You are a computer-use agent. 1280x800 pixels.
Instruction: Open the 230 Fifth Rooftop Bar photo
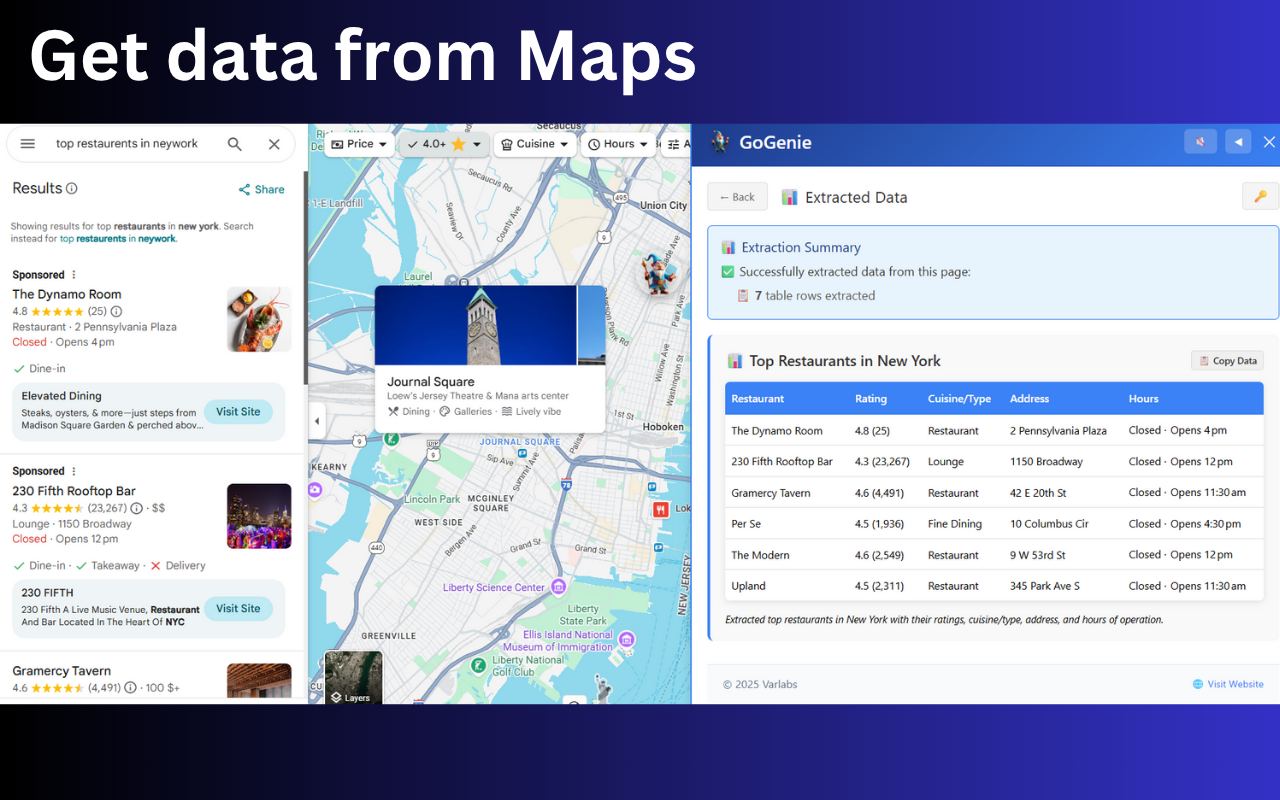(259, 516)
